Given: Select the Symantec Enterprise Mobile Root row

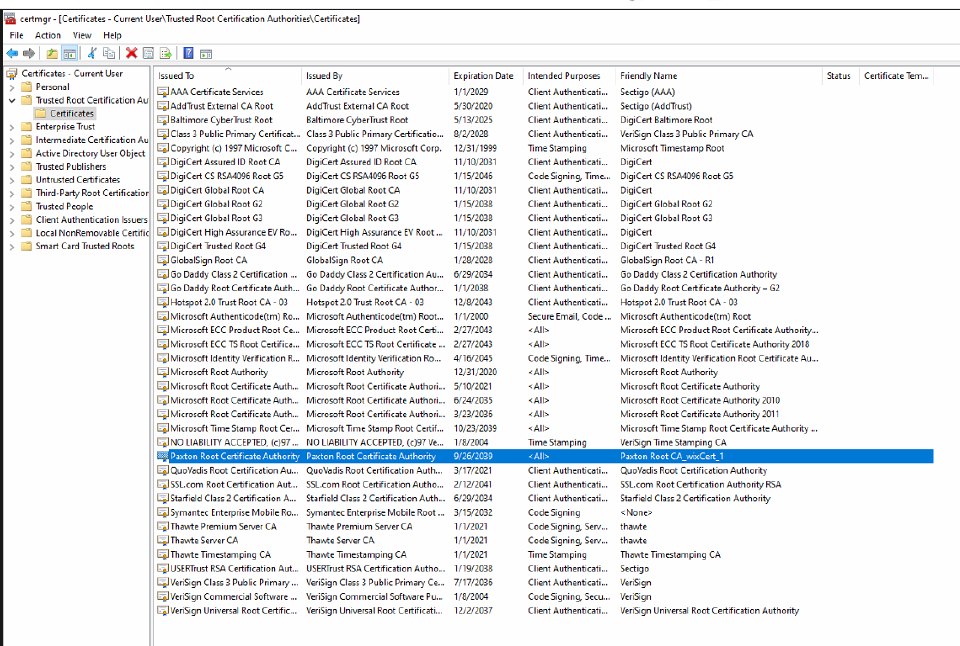Looking at the screenshot, I should (x=545, y=513).
